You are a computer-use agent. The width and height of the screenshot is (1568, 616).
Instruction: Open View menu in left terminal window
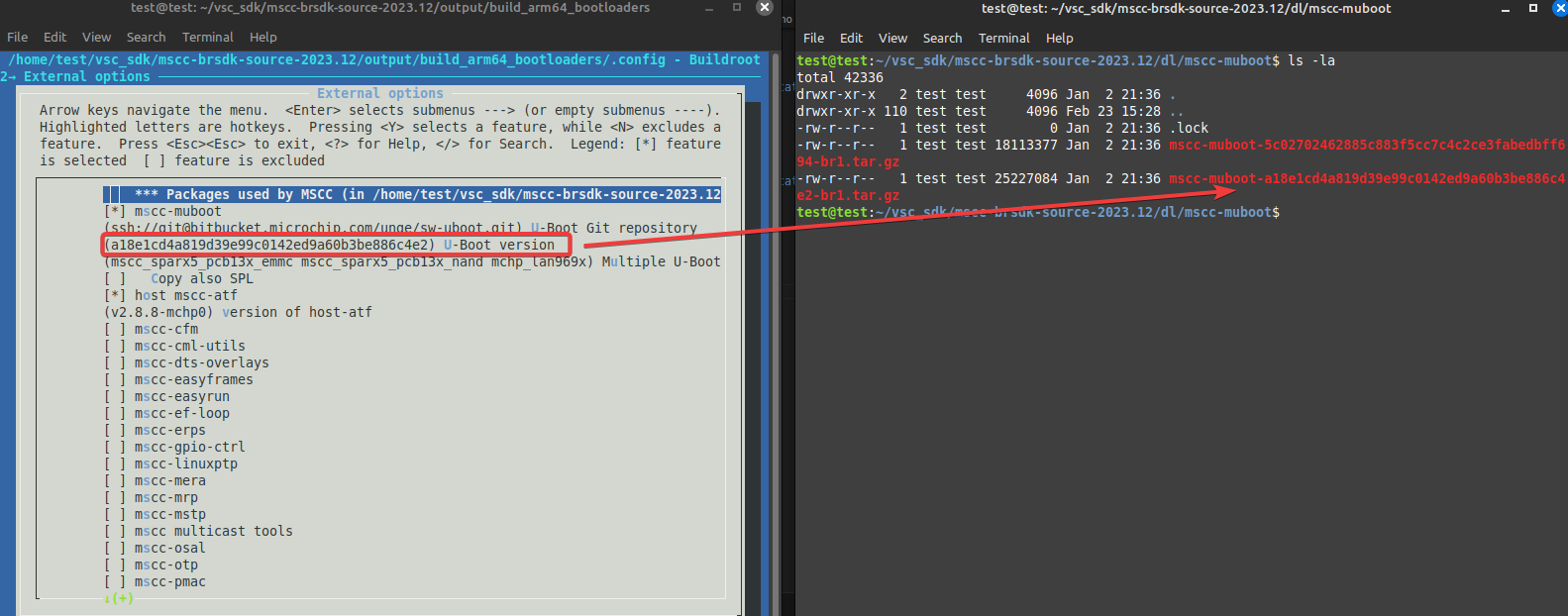coord(96,37)
